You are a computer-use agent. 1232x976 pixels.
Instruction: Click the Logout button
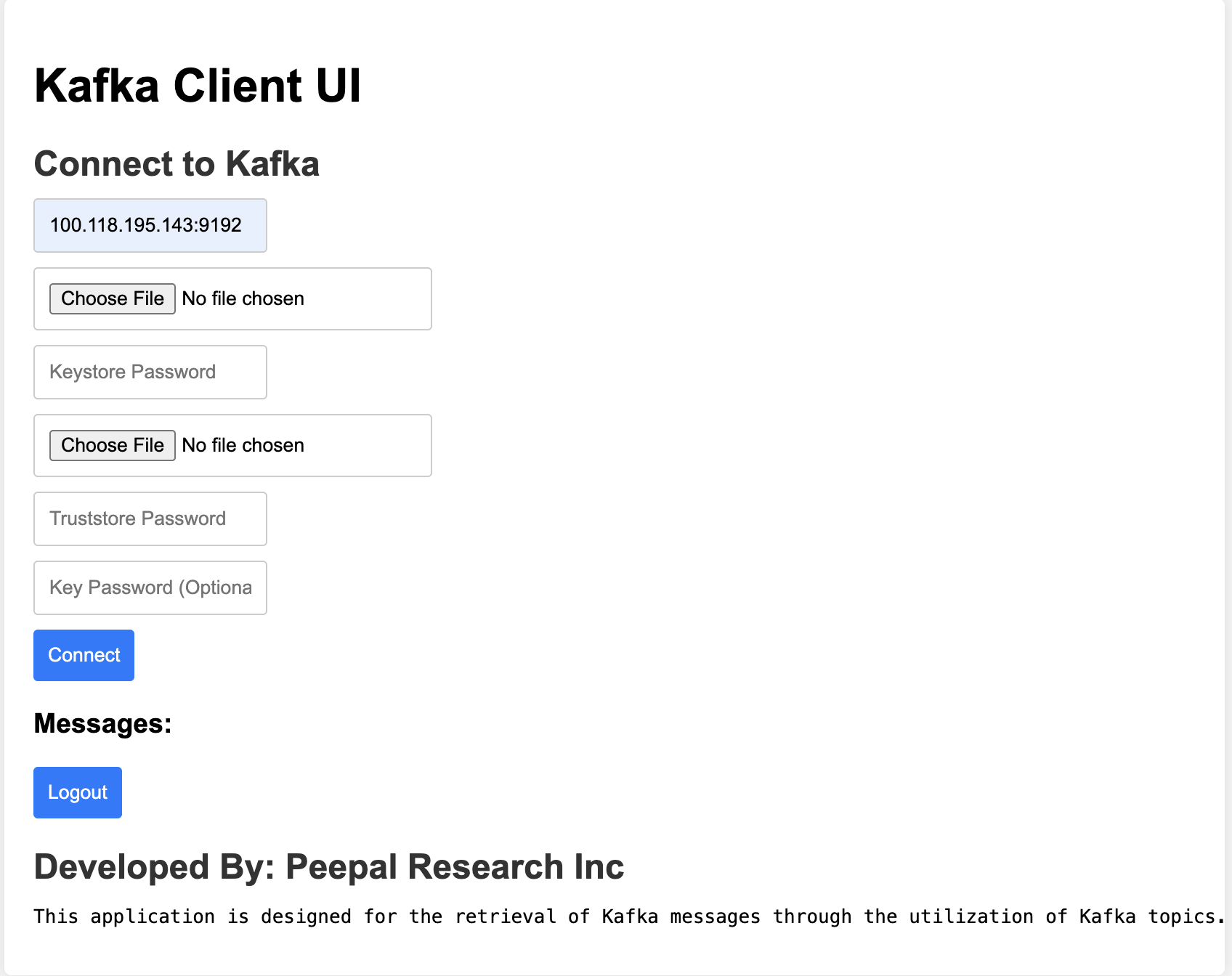(78, 792)
